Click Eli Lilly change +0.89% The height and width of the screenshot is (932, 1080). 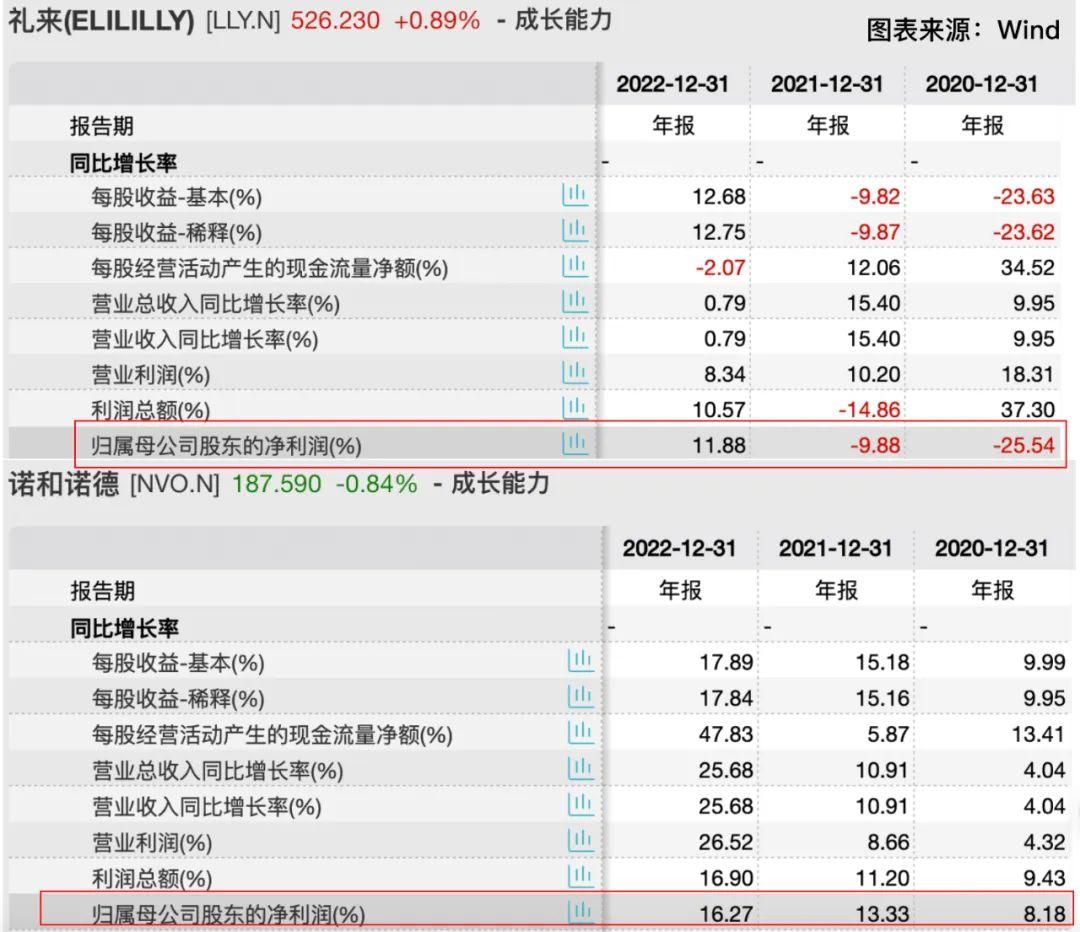[437, 21]
